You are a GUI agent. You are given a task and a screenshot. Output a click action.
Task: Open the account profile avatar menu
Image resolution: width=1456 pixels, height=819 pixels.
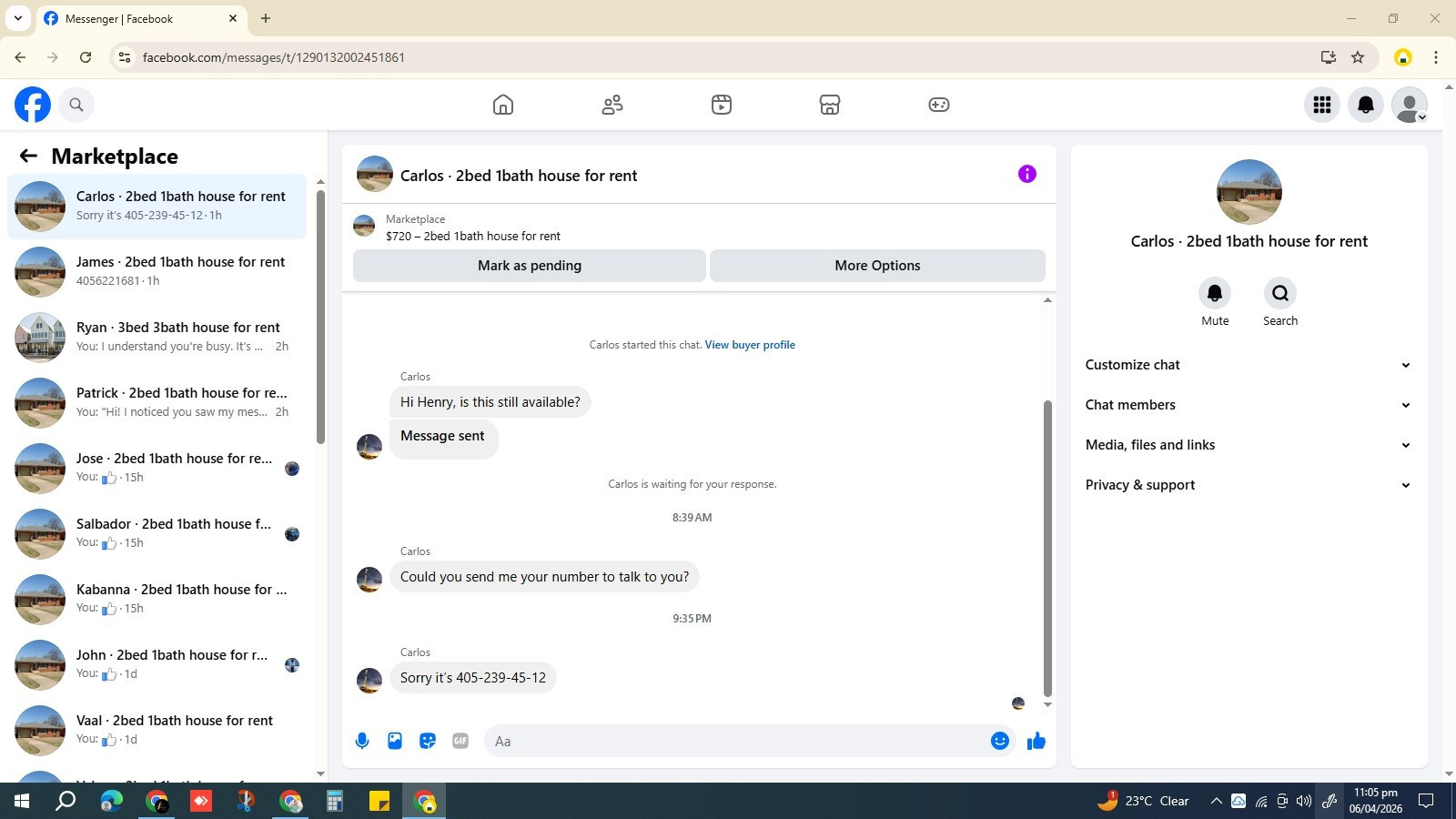[1410, 105]
